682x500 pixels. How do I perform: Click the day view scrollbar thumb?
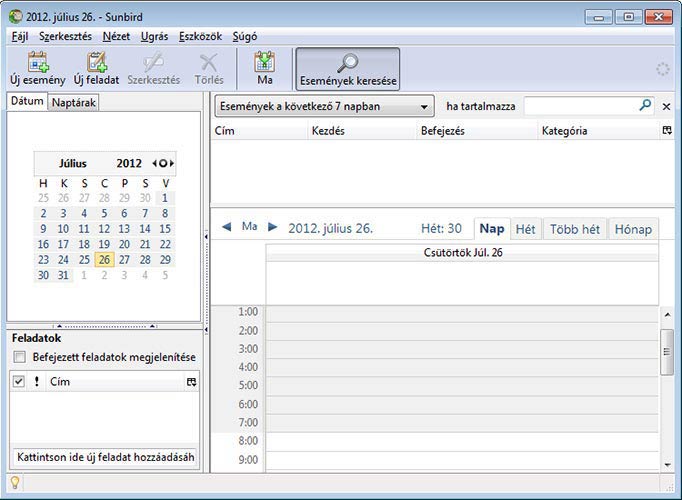click(x=666, y=352)
